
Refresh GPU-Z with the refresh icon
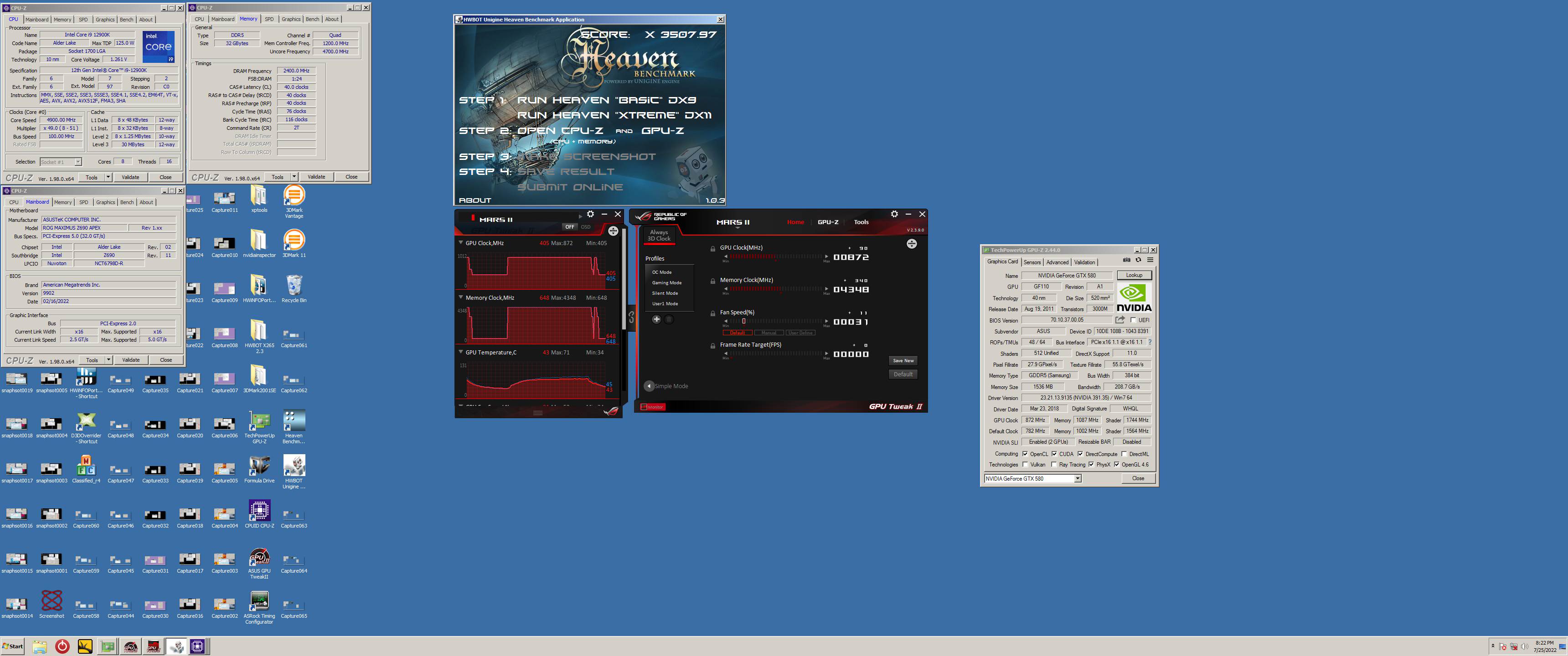coord(1138,260)
